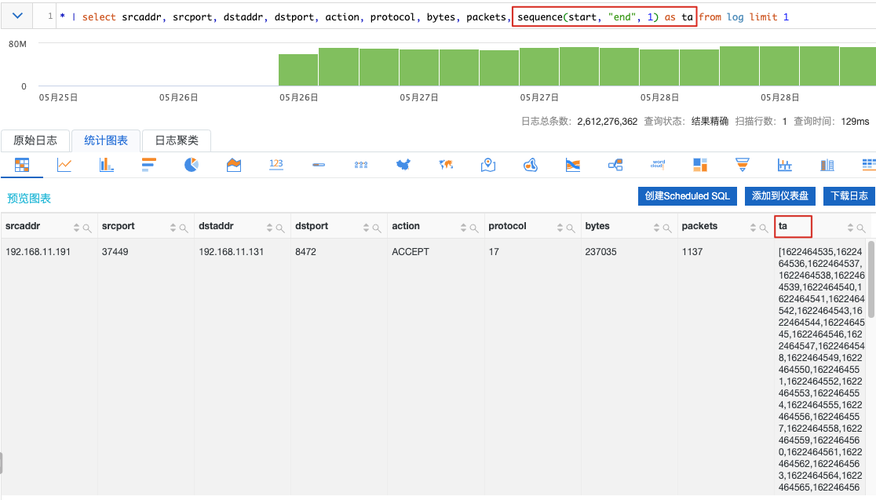Sort the bytes column

(656, 228)
